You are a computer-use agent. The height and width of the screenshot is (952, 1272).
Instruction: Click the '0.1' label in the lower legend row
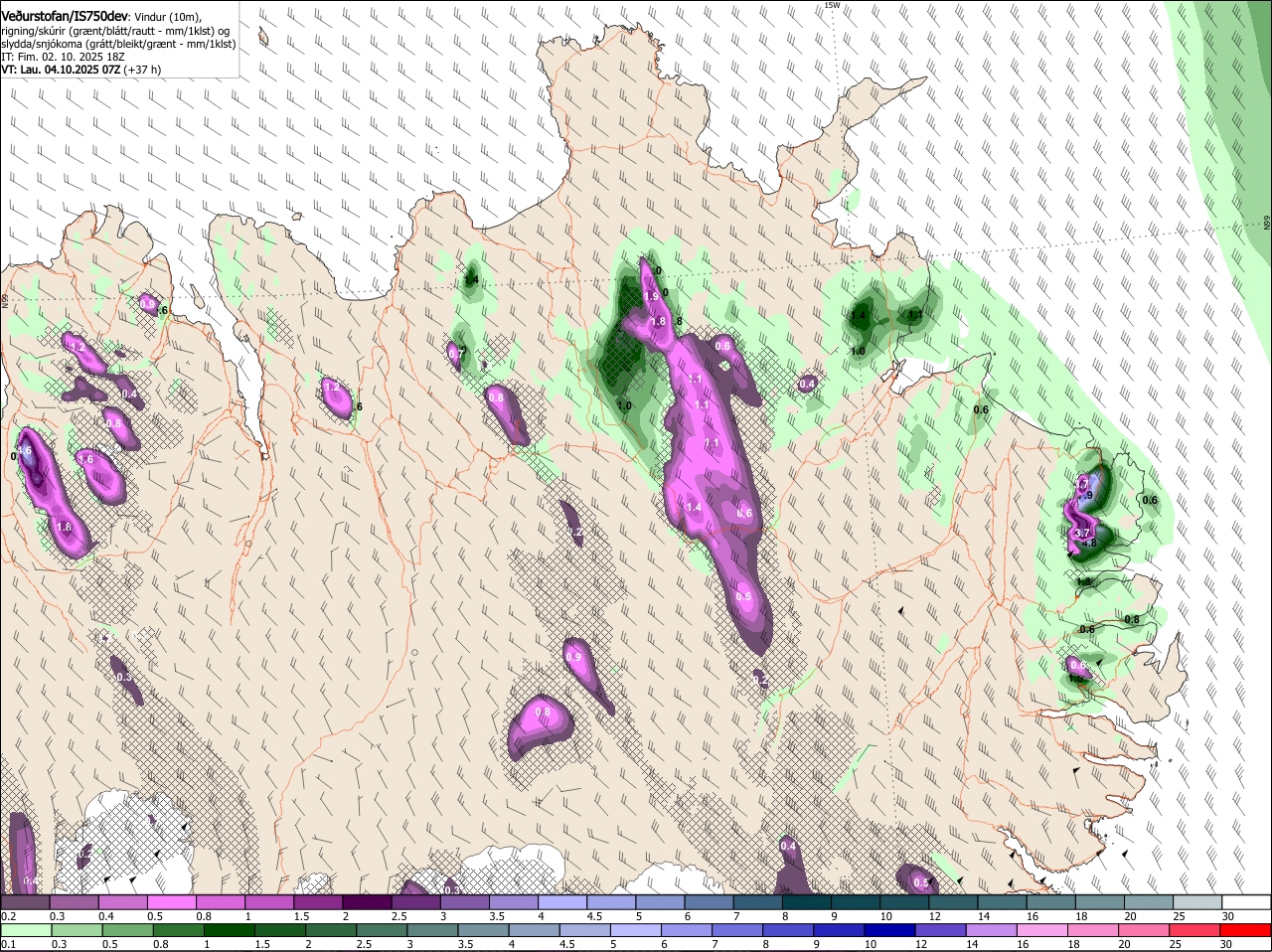8,944
